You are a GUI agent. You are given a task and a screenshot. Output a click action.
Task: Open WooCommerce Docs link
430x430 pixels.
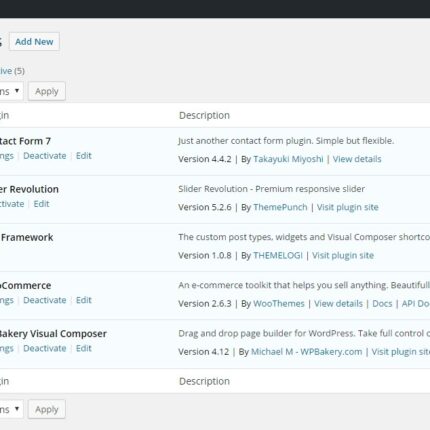click(382, 304)
